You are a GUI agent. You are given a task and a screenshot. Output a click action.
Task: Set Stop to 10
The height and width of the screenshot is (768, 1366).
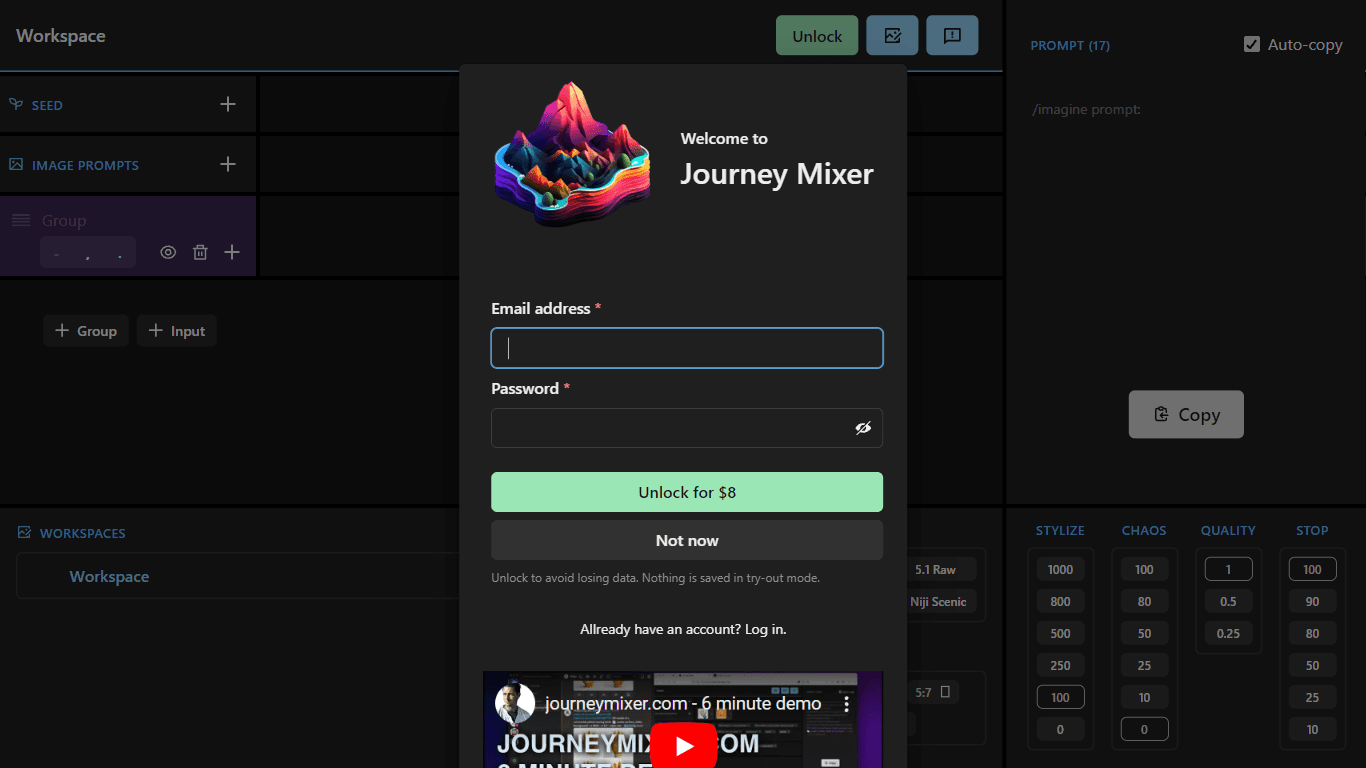(1312, 730)
